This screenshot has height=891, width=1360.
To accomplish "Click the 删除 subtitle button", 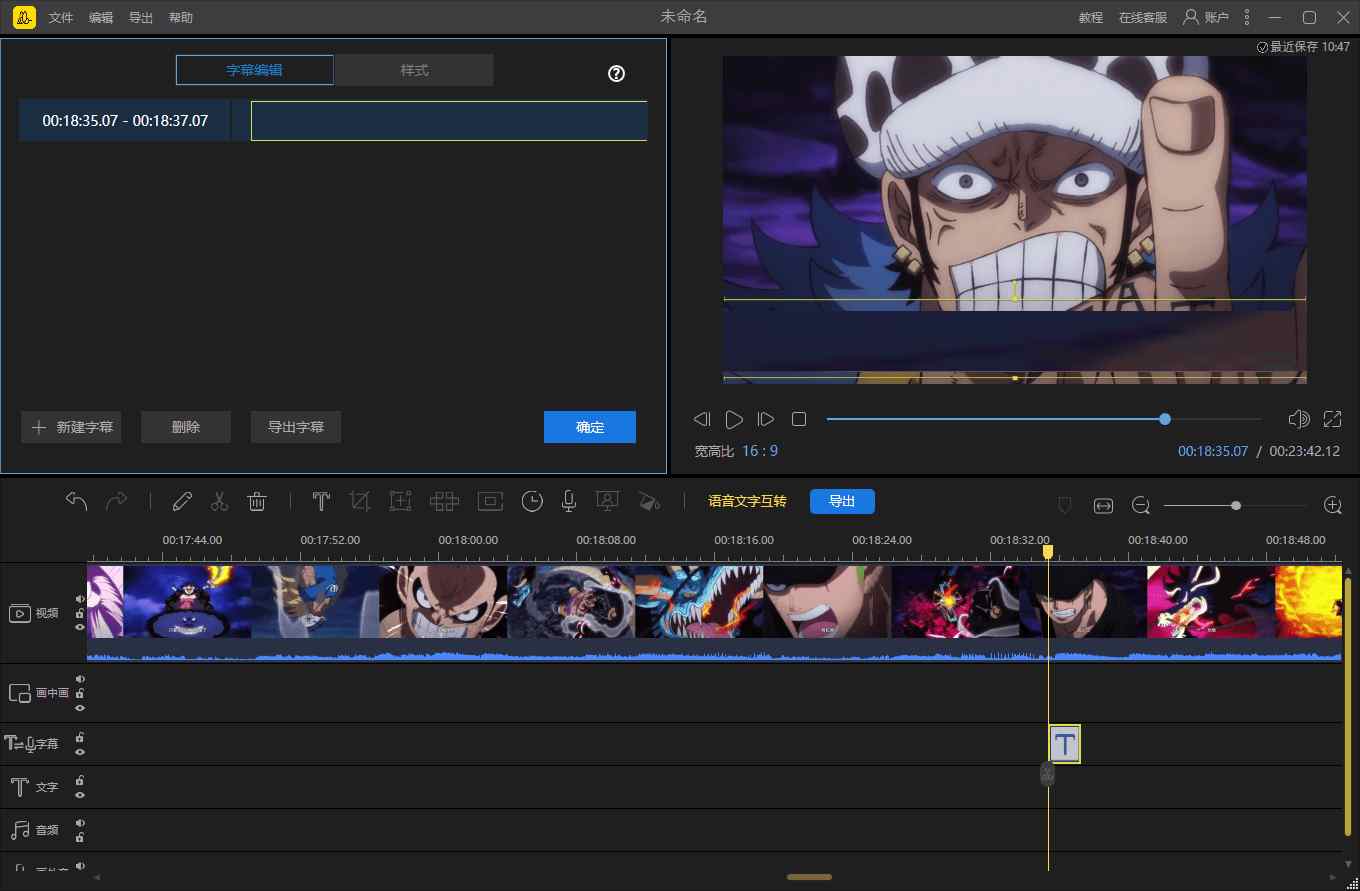I will (186, 427).
